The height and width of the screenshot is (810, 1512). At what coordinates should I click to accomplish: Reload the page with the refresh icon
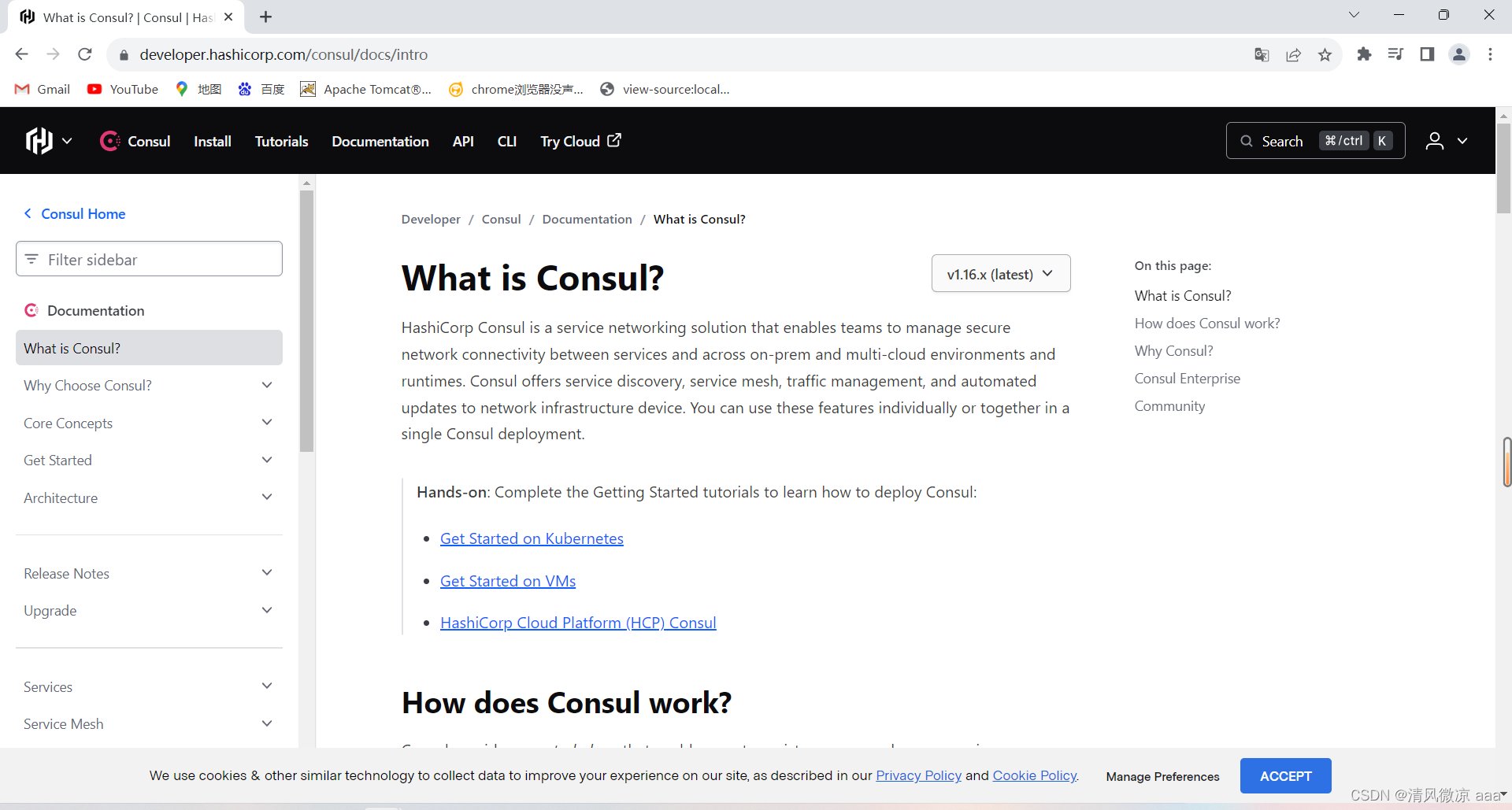coord(85,54)
